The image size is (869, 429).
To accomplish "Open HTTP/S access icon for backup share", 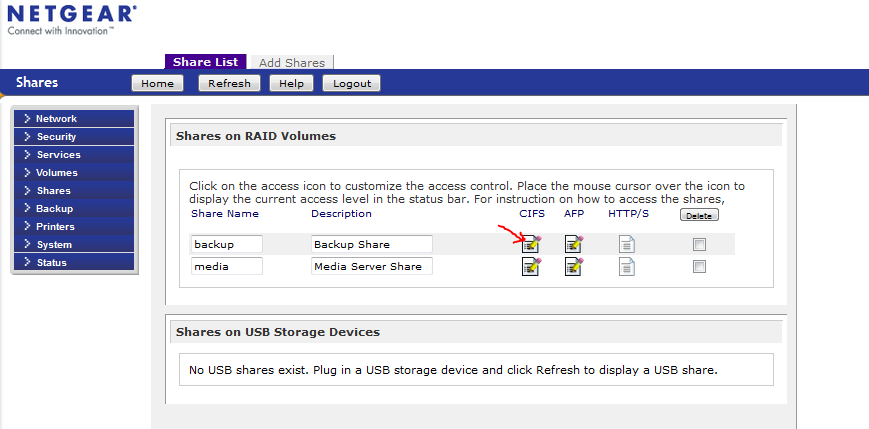I will (626, 244).
